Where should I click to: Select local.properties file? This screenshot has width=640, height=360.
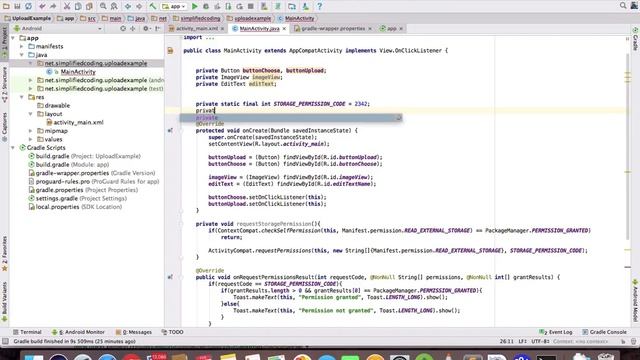tap(75, 207)
